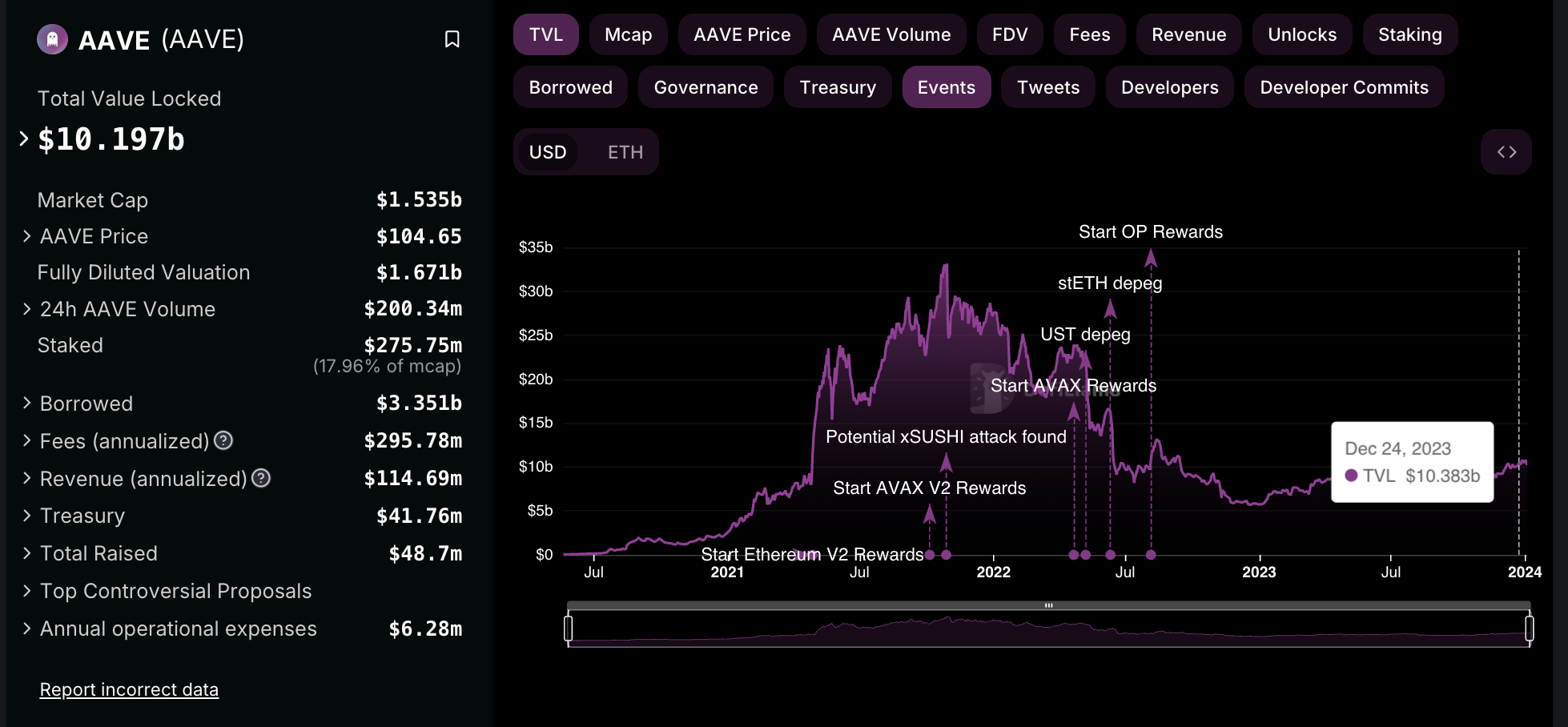
Task: Click the Start AVAX Rewards event marker dot
Action: click(x=1074, y=555)
